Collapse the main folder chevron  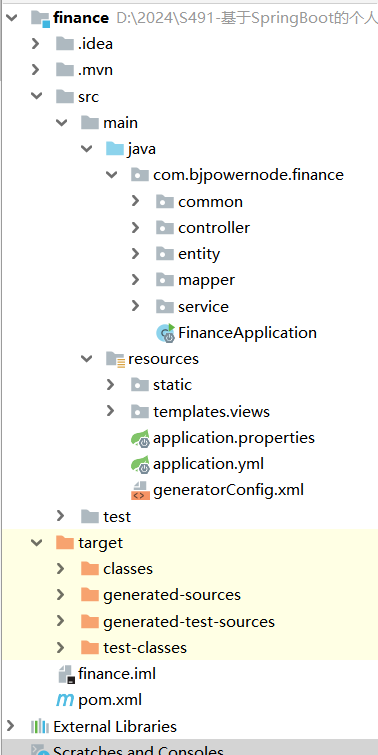coord(61,123)
